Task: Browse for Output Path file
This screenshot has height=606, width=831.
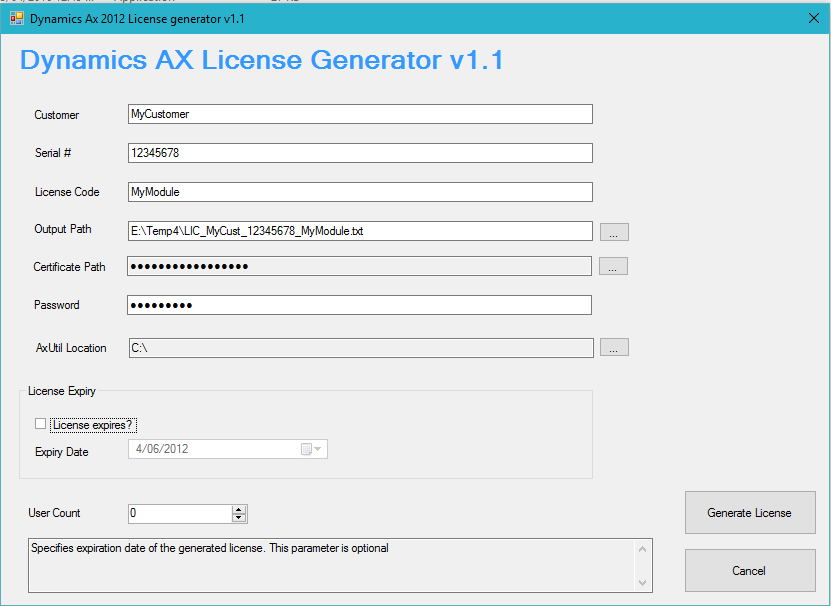Action: (x=614, y=232)
